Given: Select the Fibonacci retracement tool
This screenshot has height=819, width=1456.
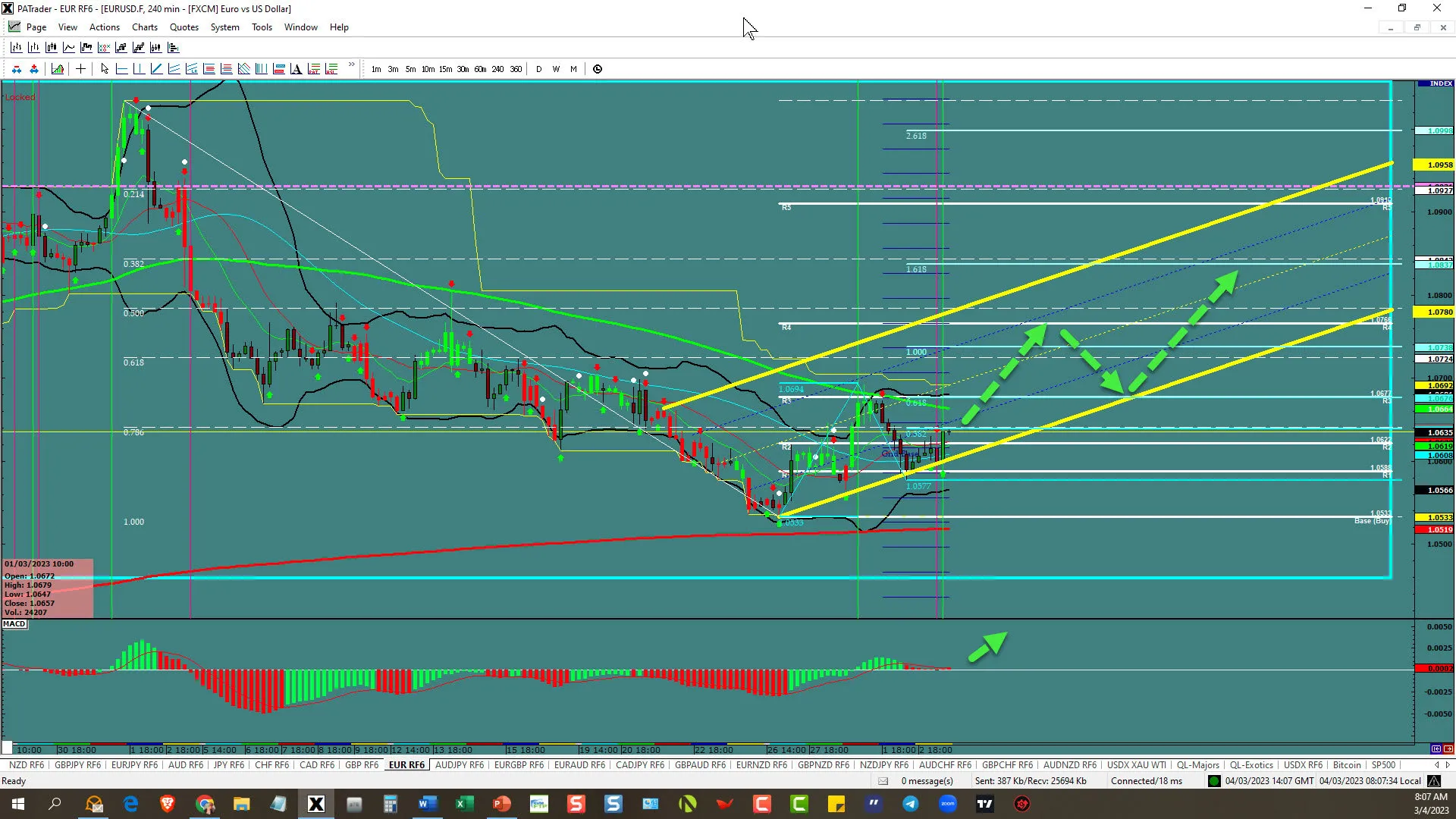Looking at the screenshot, I should pyautogui.click(x=209, y=69).
